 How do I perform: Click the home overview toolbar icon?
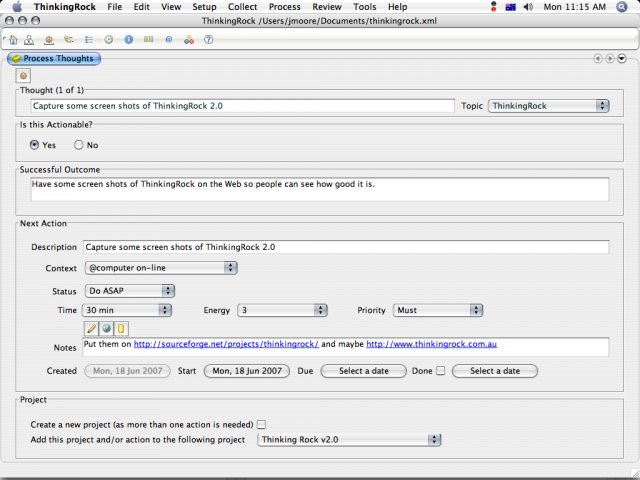13,40
